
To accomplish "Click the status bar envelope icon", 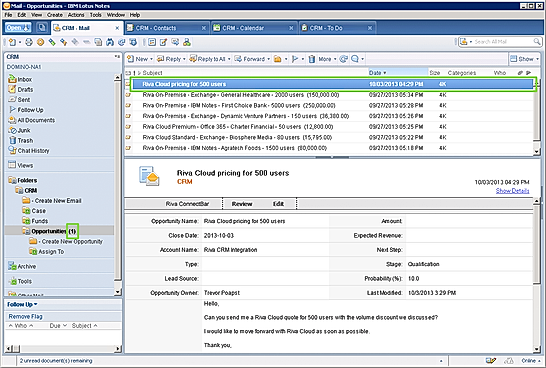I will click(509, 361).
